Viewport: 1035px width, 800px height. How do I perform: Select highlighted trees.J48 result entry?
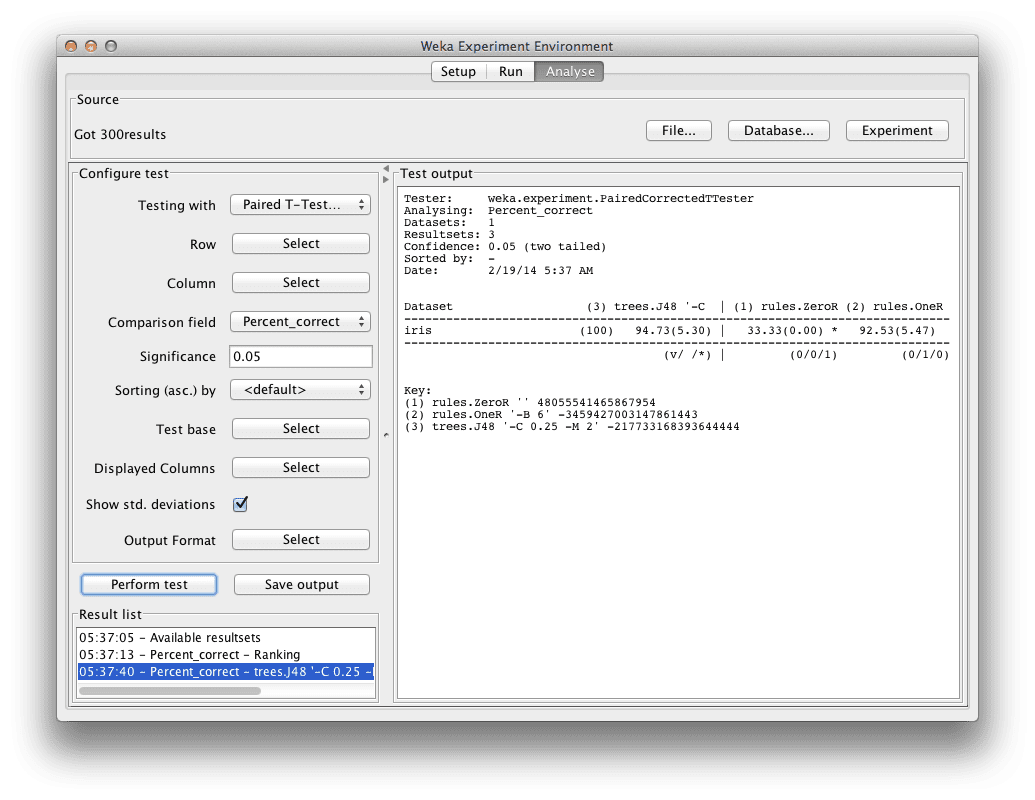click(x=226, y=672)
